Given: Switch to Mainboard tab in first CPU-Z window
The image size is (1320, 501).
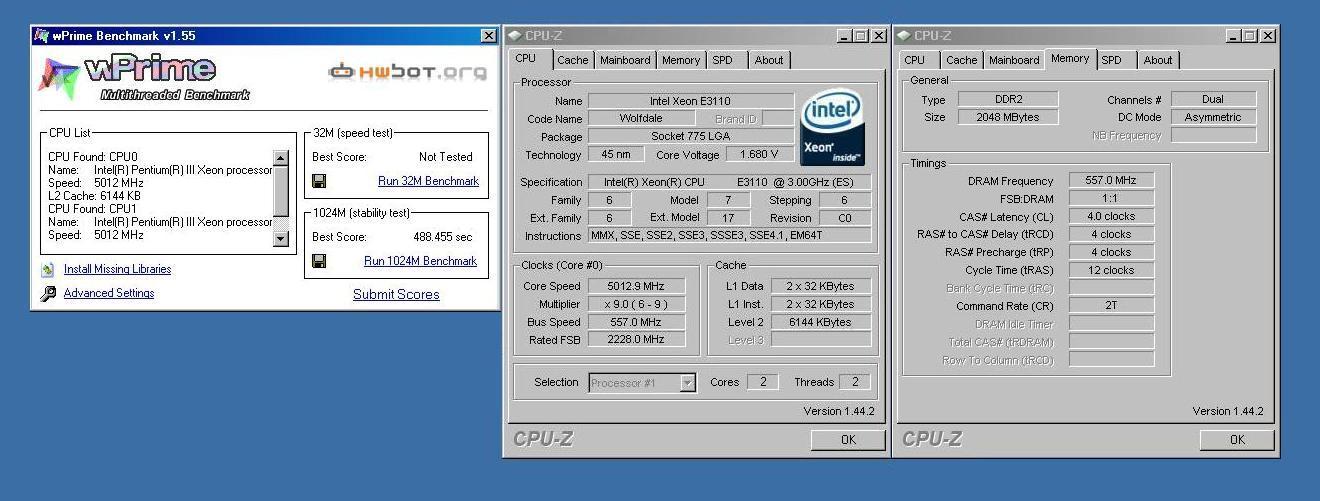Looking at the screenshot, I should click(x=625, y=60).
